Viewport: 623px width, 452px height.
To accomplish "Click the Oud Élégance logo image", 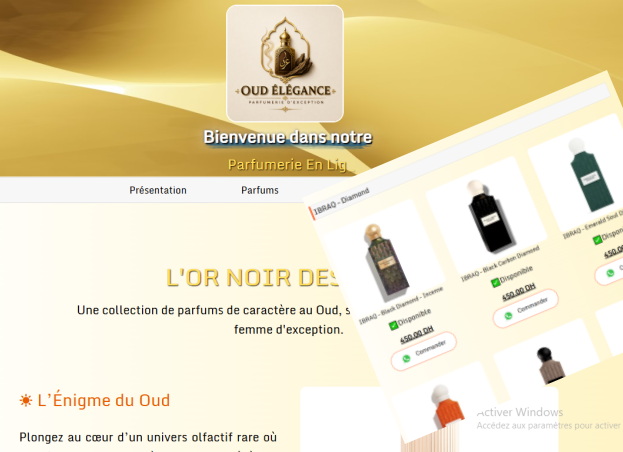I will pos(285,64).
